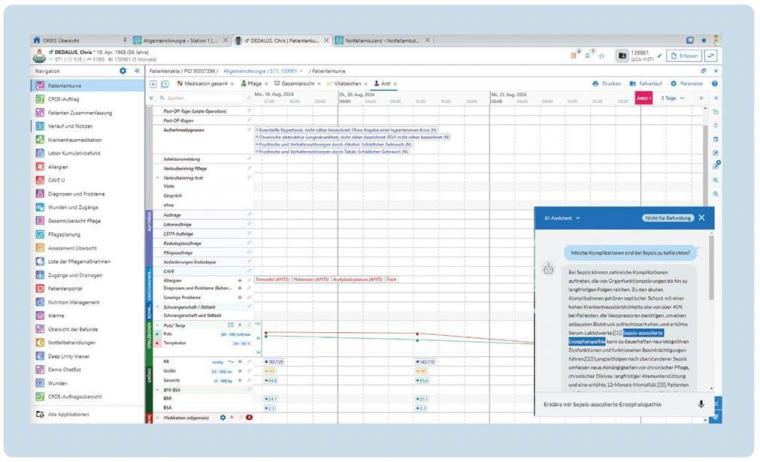760x462 pixels.
Task: Switch to the Medikation gesamt tab
Action: pyautogui.click(x=205, y=84)
